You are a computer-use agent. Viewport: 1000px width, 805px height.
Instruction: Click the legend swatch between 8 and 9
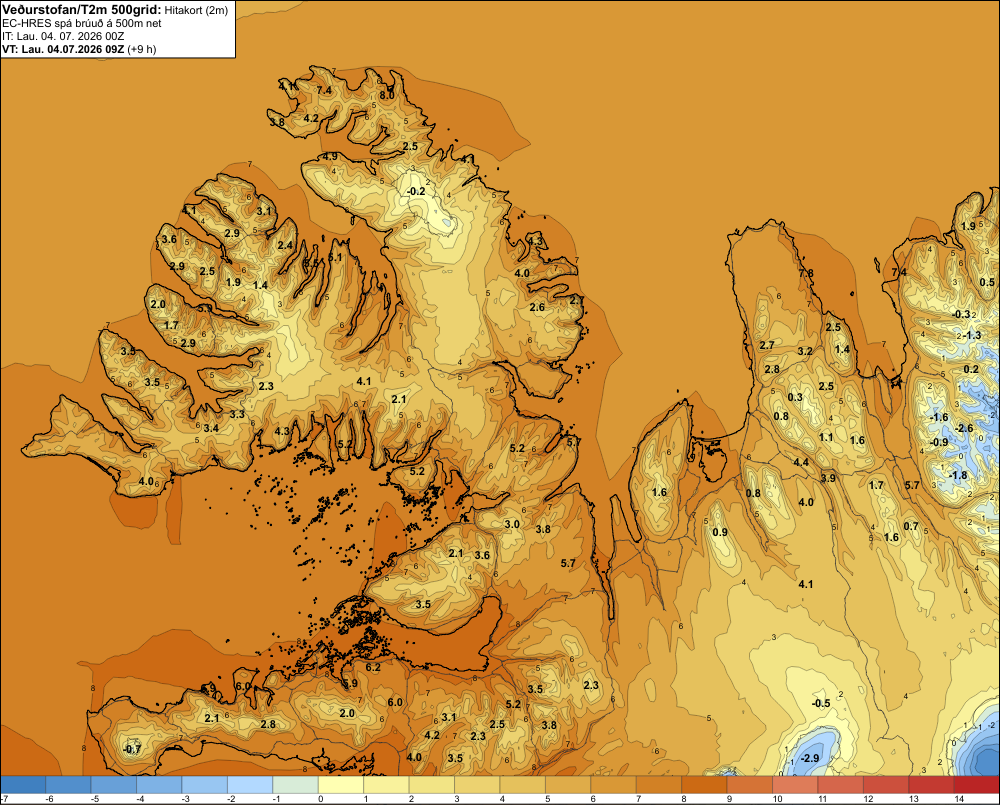(704, 785)
